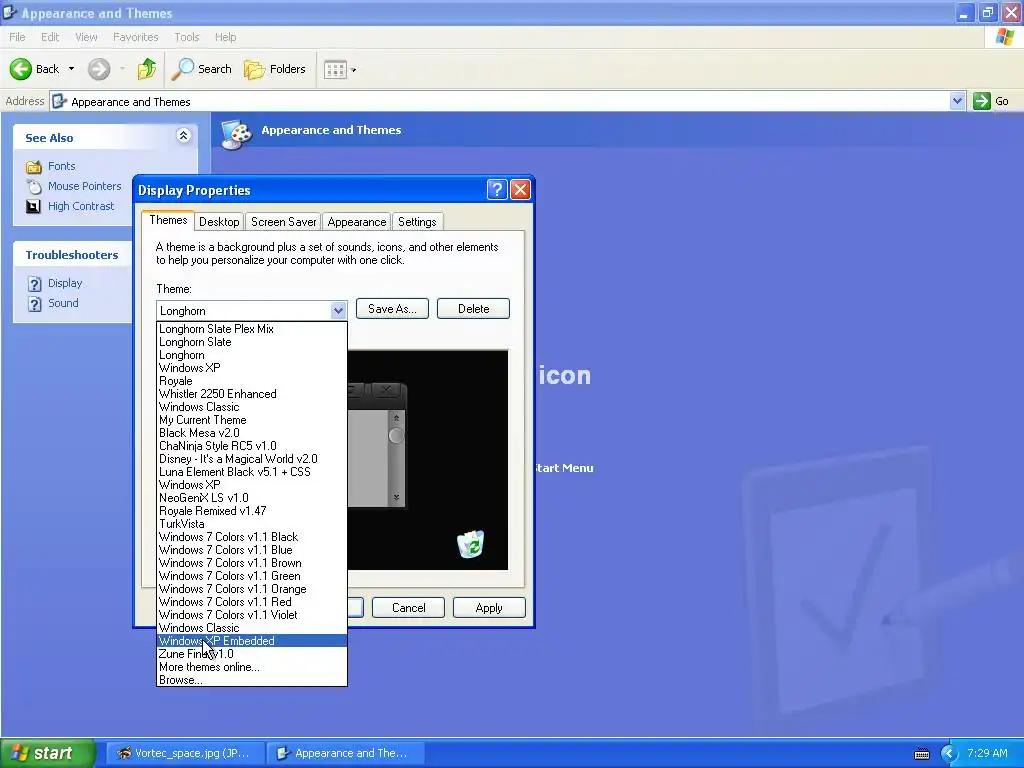
Task: Select TurkVista theme
Action: pos(252,524)
